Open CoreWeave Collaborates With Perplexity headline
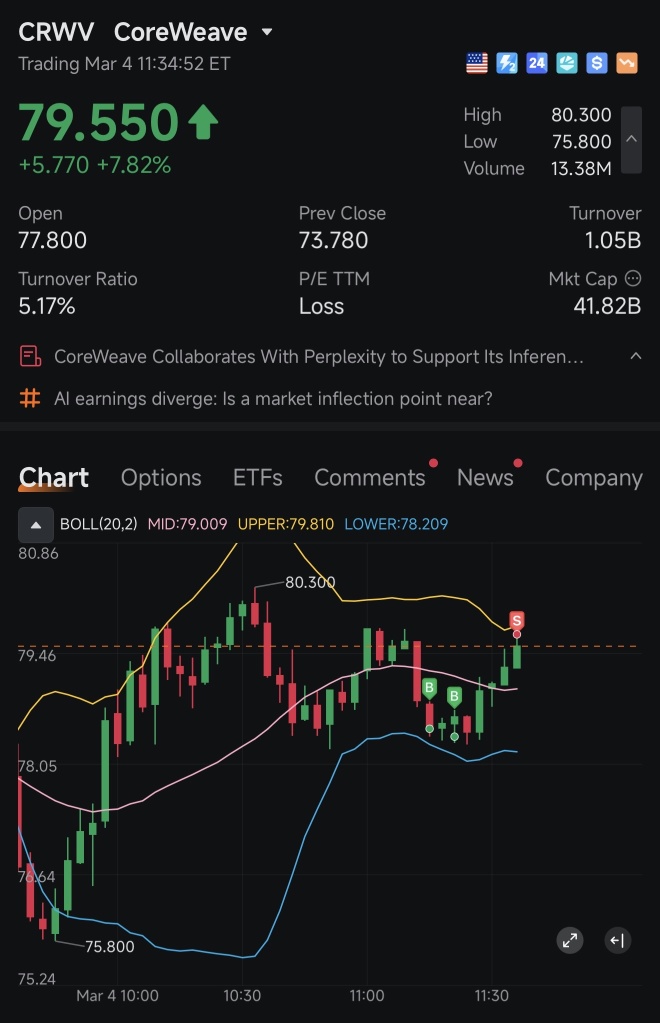660x1023 pixels. [x=319, y=356]
